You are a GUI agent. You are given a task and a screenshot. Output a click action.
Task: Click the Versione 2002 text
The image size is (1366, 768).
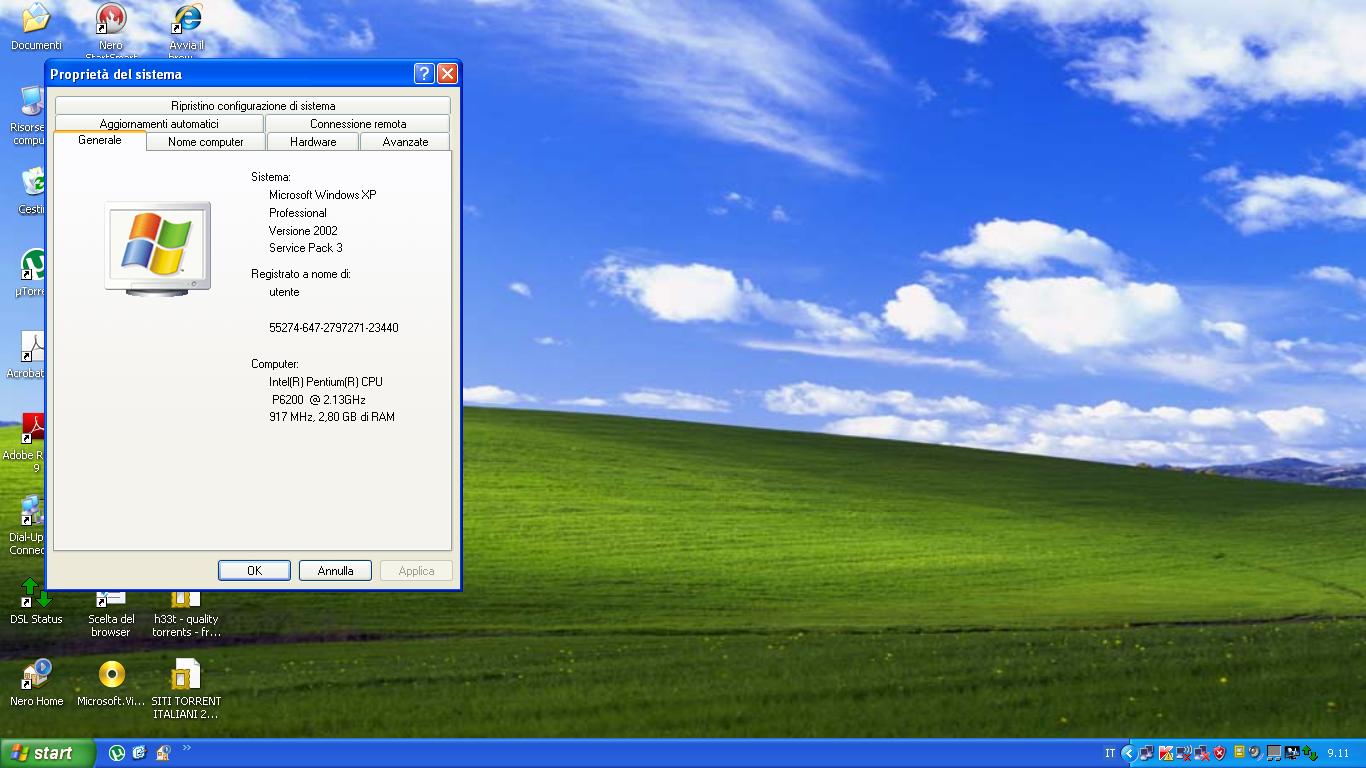[x=303, y=230]
